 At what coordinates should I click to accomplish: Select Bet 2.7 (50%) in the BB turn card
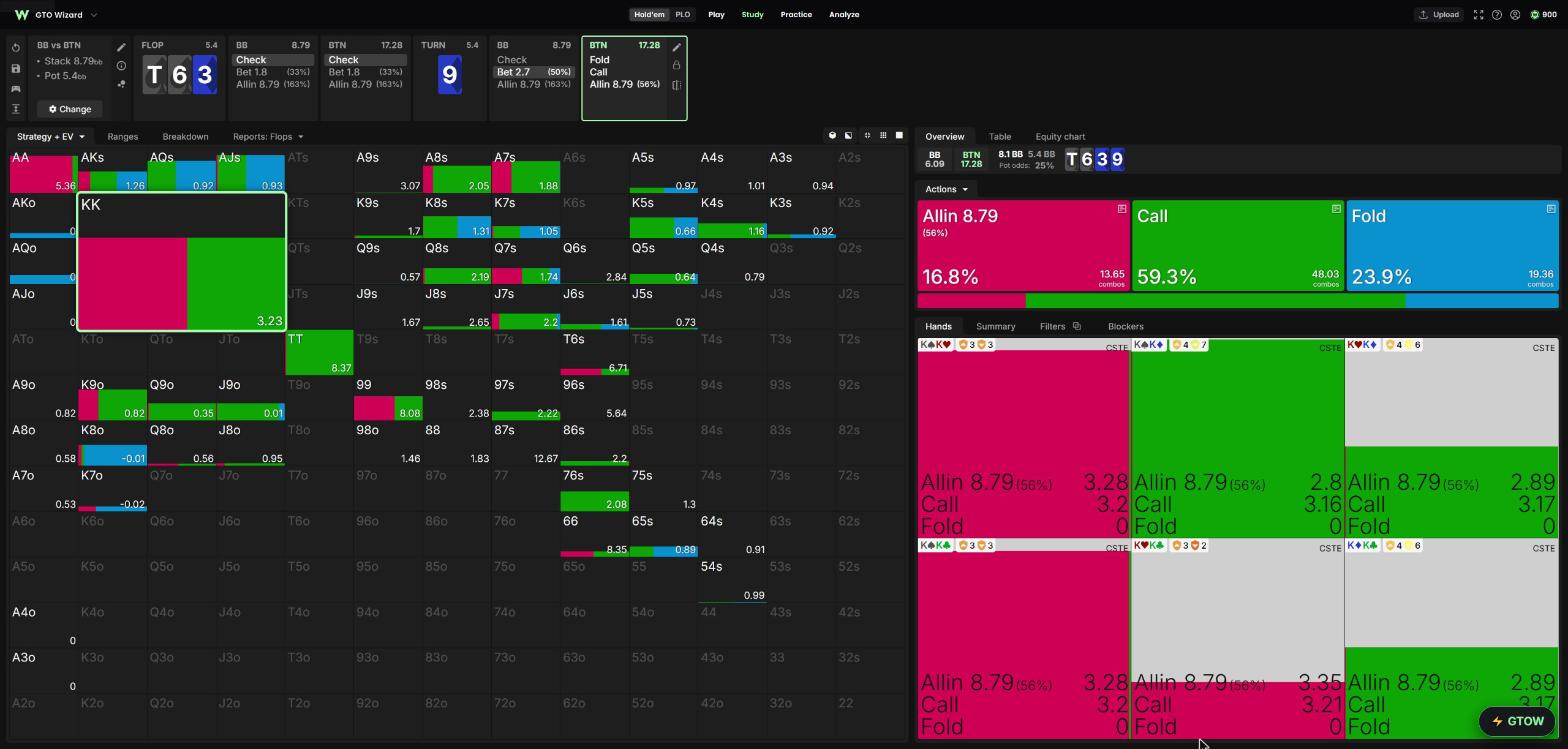tap(534, 72)
